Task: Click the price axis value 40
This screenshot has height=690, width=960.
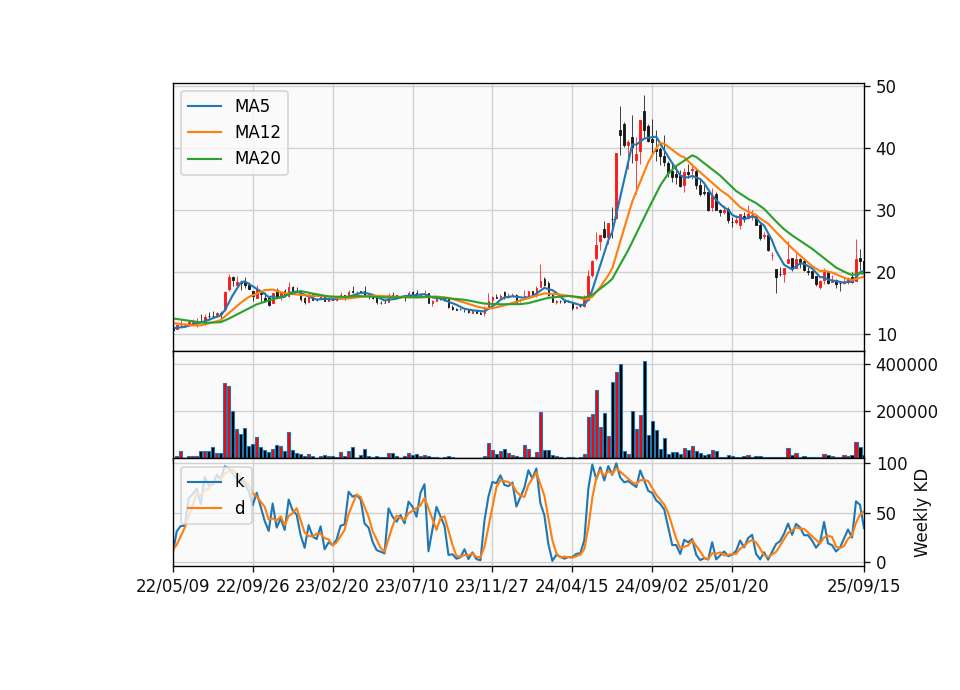Action: tap(885, 149)
